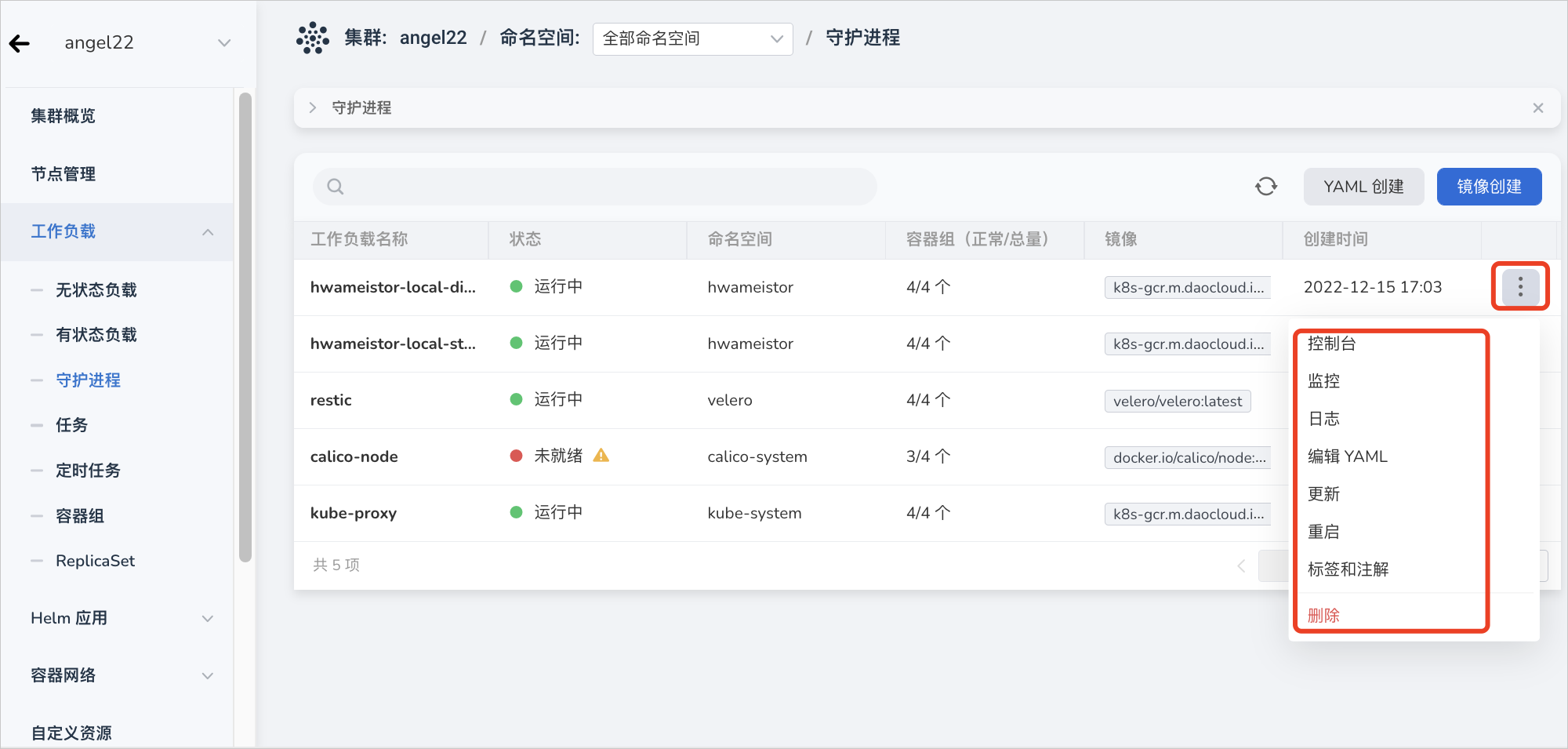Click the calico-system namespace cell
1568x749 pixels.
[x=757, y=456]
